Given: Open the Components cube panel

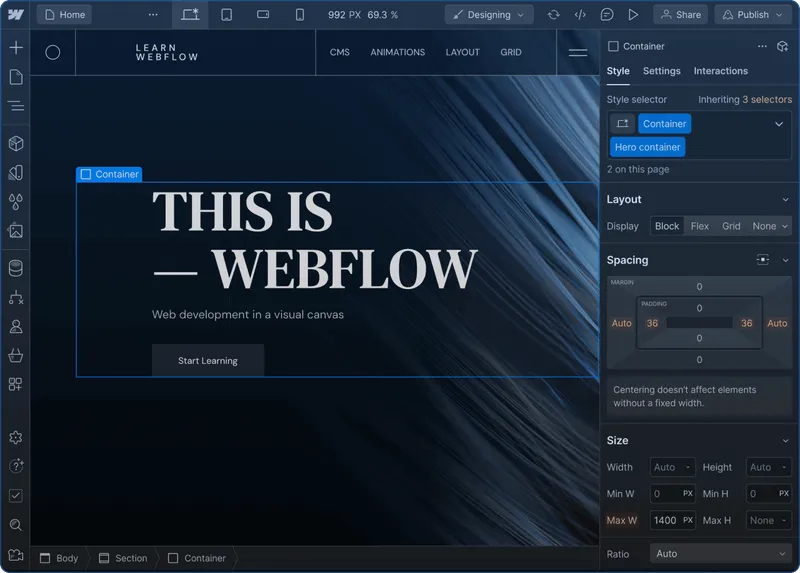Looking at the screenshot, I should point(16,143).
